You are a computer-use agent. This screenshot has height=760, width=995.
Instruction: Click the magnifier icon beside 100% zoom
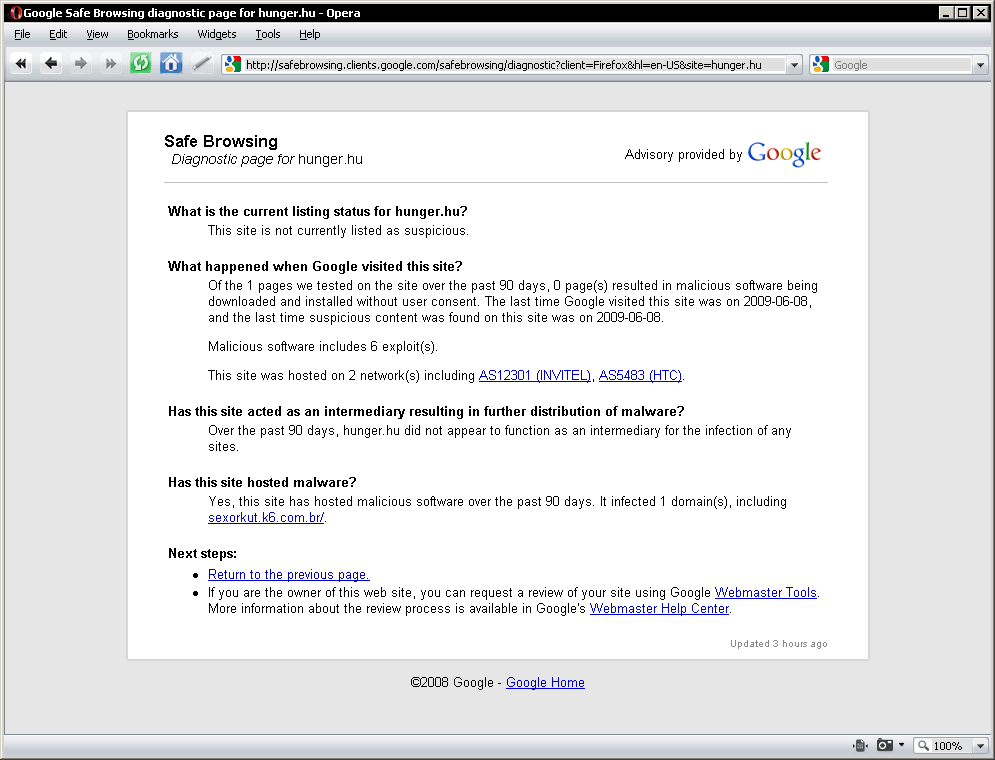point(923,745)
